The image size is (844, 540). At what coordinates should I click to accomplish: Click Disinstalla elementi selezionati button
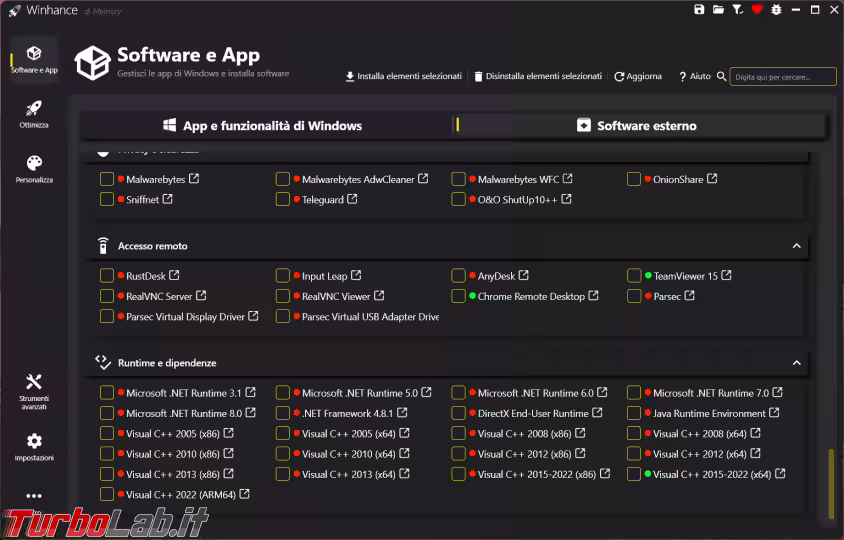(537, 76)
